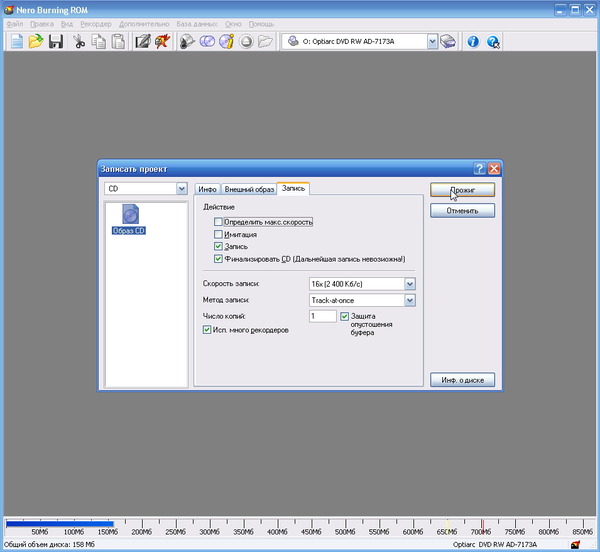This screenshot has height=552, width=600.
Task: Click the Paste clipboard icon
Action: tap(118, 41)
